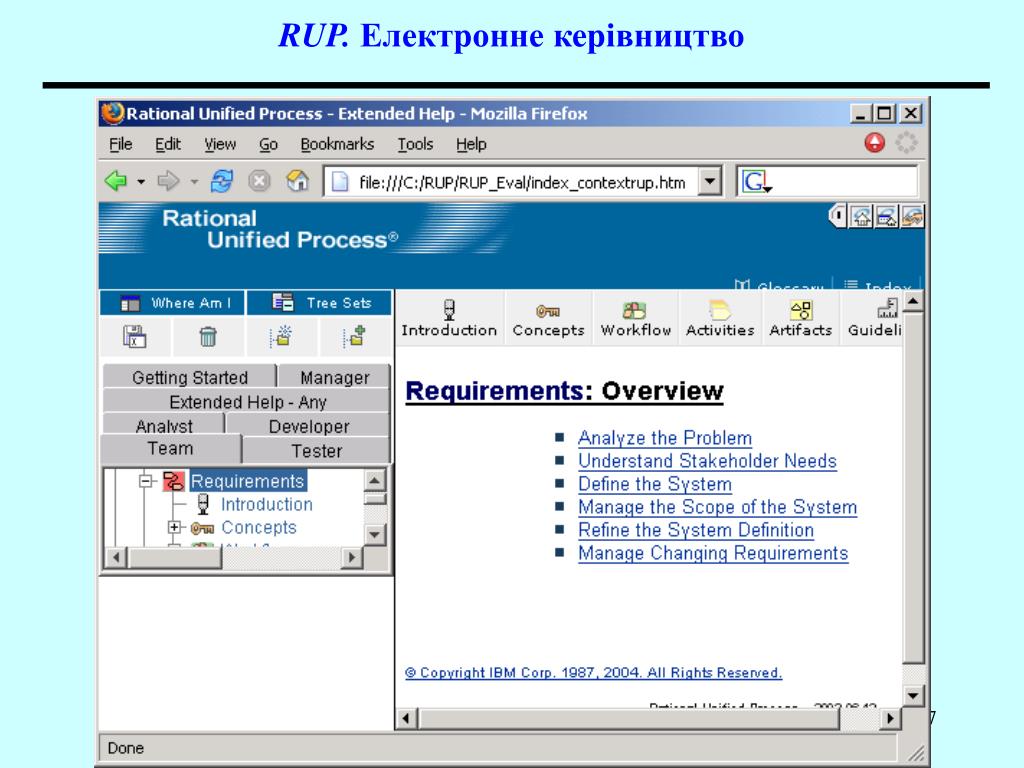Click the tree panel scroll right arrow
Image resolution: width=1024 pixels, height=768 pixels.
point(352,557)
